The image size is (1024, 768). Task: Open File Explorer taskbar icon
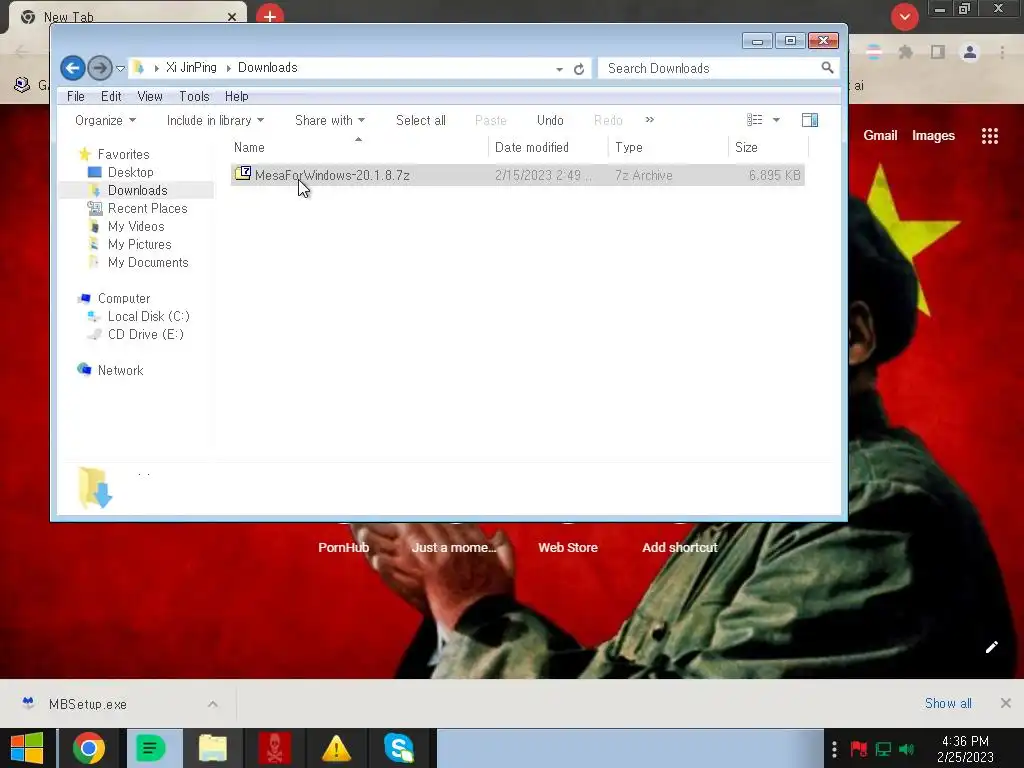[212, 748]
